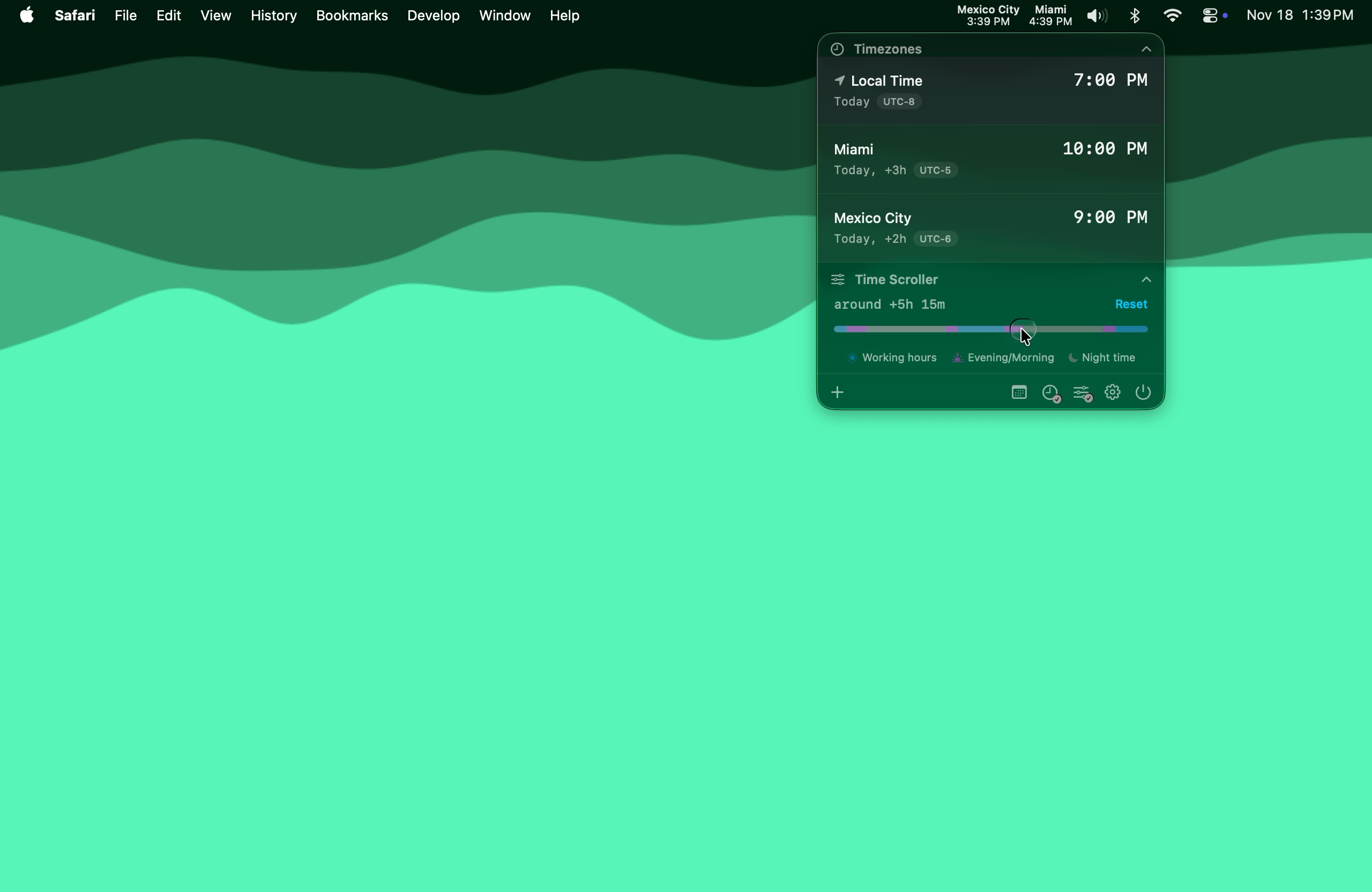This screenshot has width=1372, height=892.
Task: Add a new timezone with the plus icon
Action: pyautogui.click(x=837, y=392)
